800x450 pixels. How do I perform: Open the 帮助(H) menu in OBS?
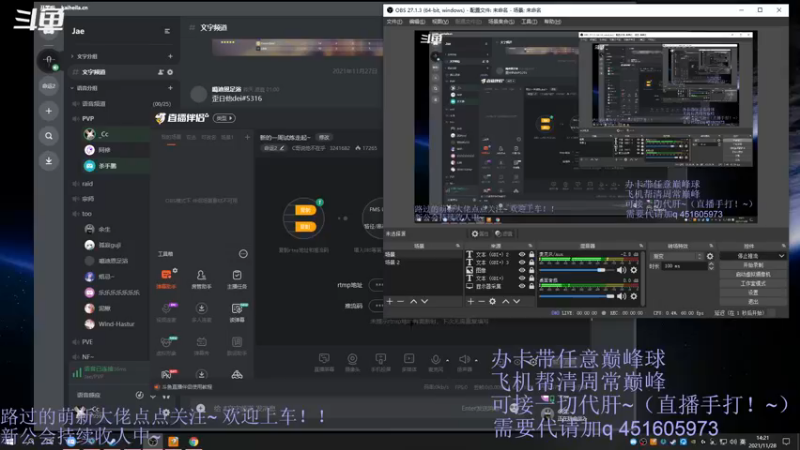click(x=552, y=21)
